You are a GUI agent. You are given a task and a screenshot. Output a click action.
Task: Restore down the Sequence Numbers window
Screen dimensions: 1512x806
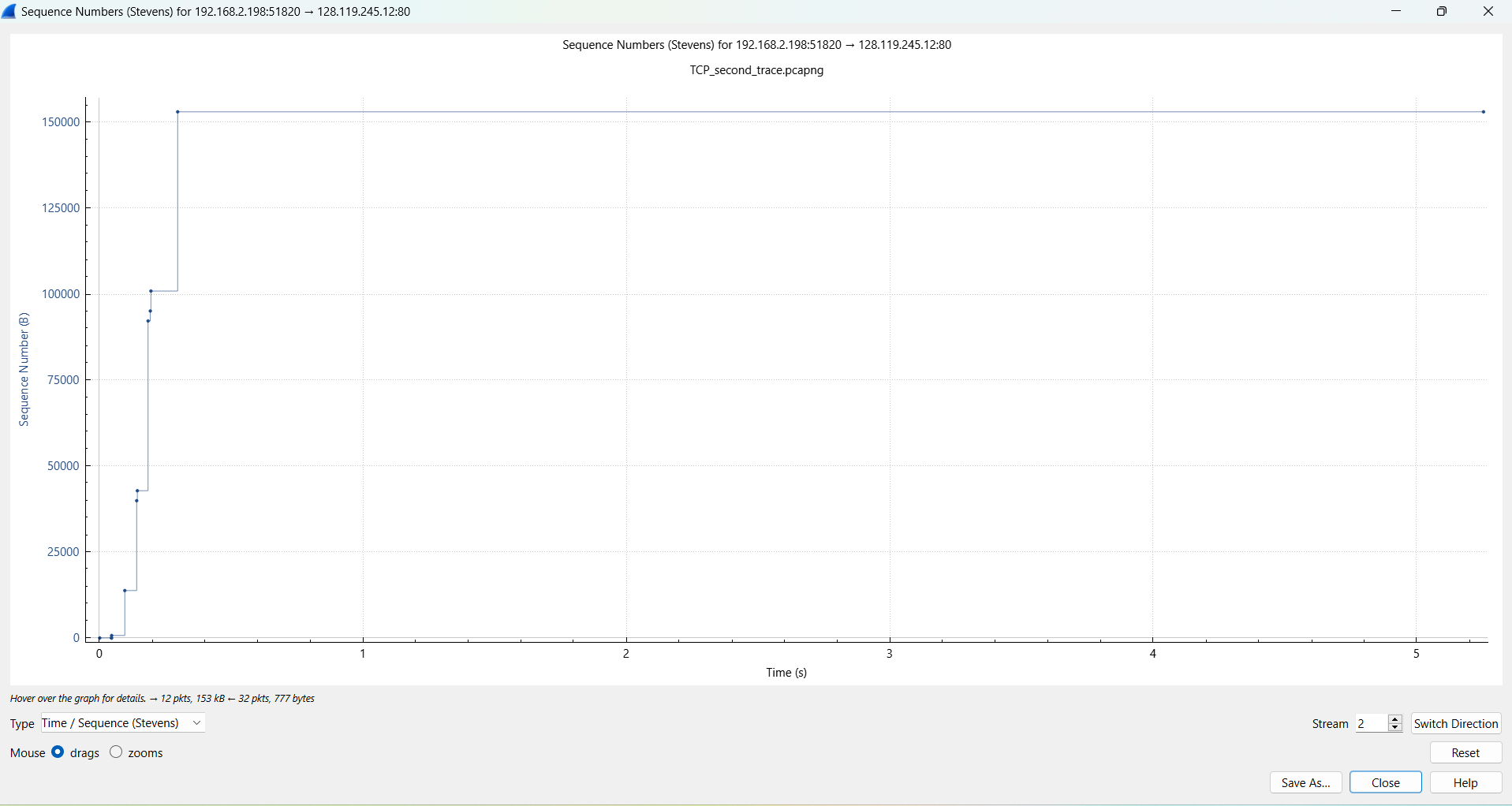[x=1442, y=12]
